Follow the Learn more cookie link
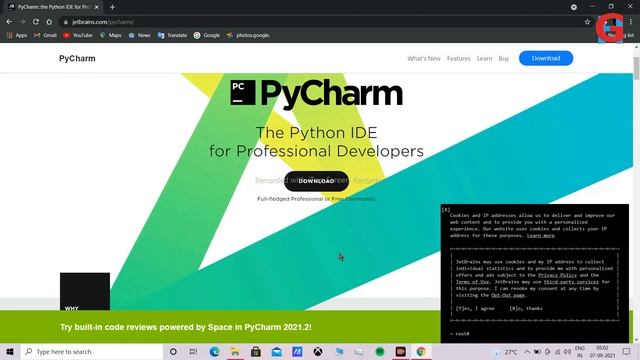The width and height of the screenshot is (640, 360). click(540, 236)
